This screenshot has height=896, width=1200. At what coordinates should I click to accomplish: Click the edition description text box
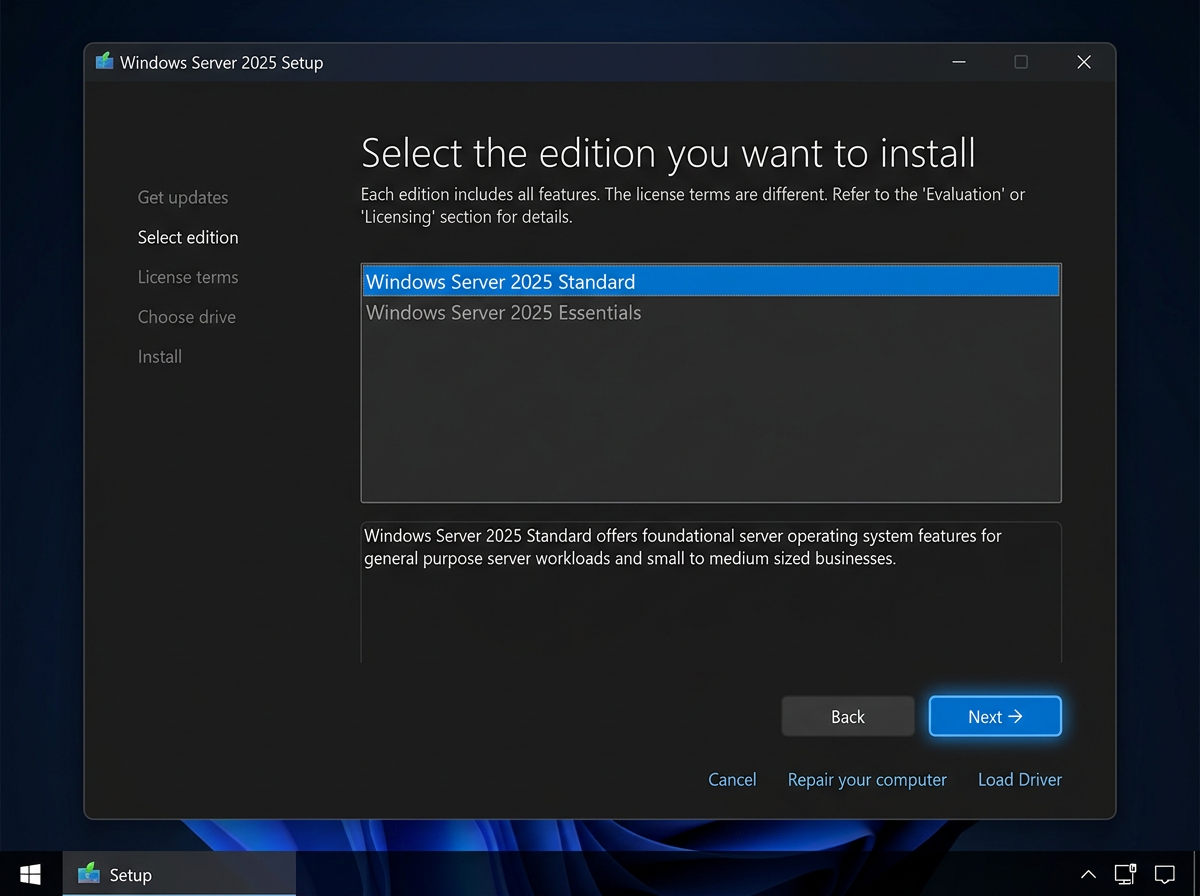click(x=711, y=592)
